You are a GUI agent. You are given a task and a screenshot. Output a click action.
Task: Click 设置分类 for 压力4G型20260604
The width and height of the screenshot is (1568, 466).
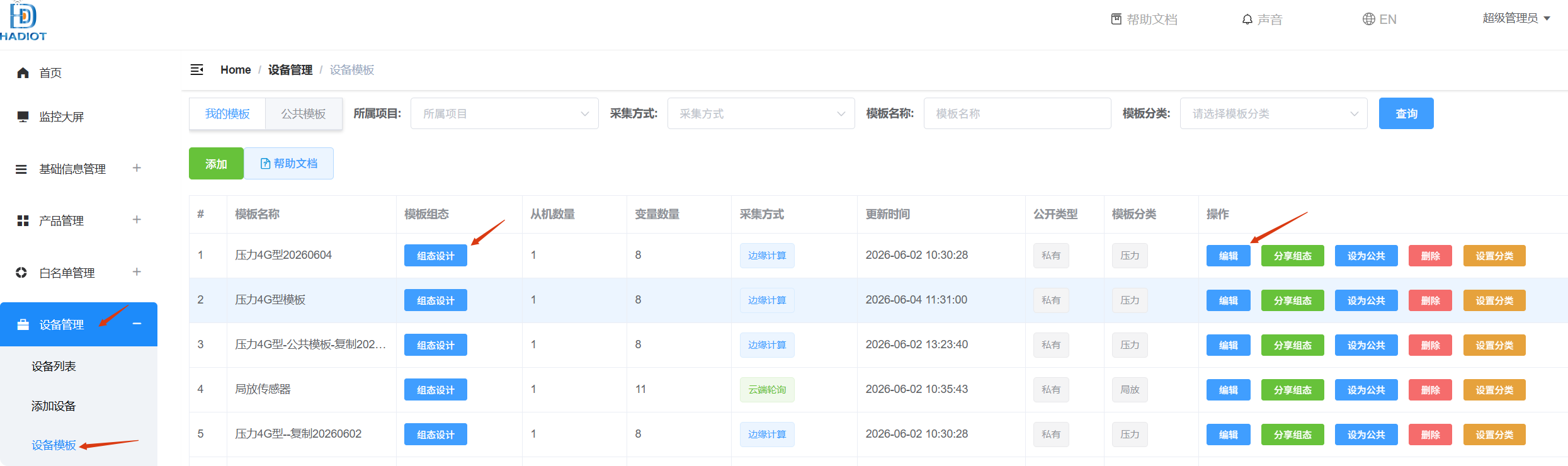pyautogui.click(x=1494, y=256)
